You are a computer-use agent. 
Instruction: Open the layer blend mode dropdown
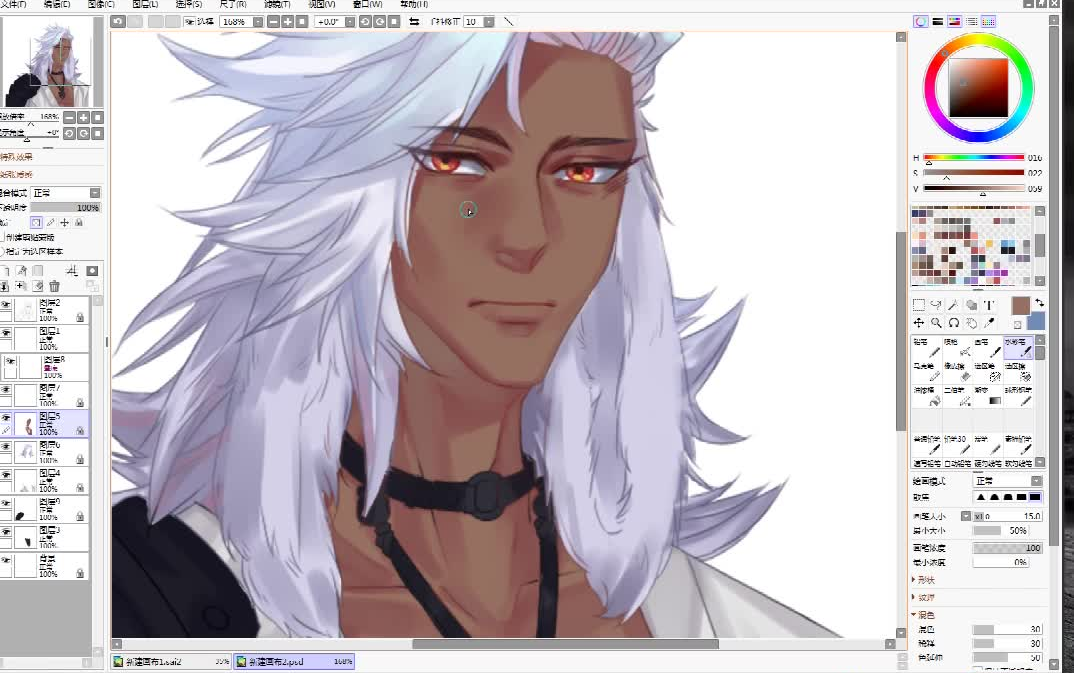95,193
